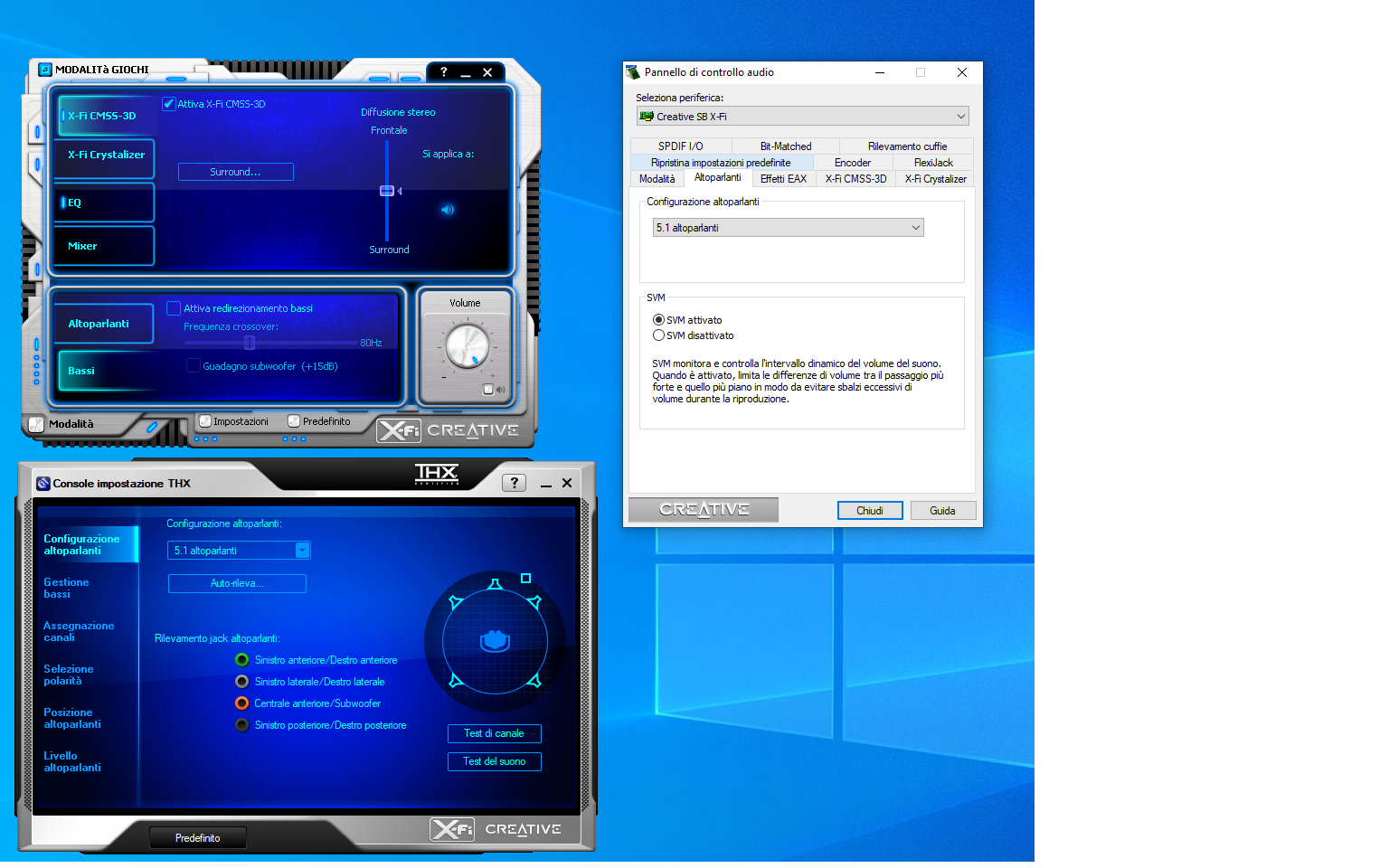Open Posizione altoparlanti in the THX console

click(x=72, y=719)
